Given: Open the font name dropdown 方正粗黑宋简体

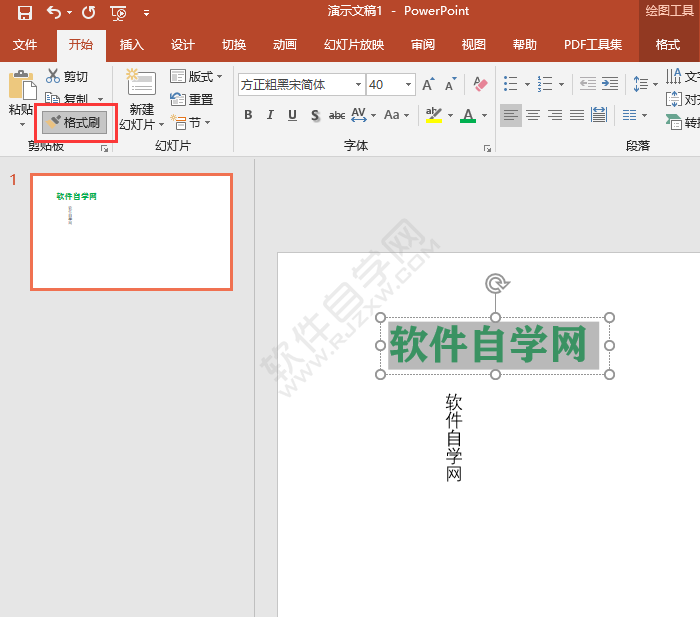Looking at the screenshot, I should click(358, 85).
